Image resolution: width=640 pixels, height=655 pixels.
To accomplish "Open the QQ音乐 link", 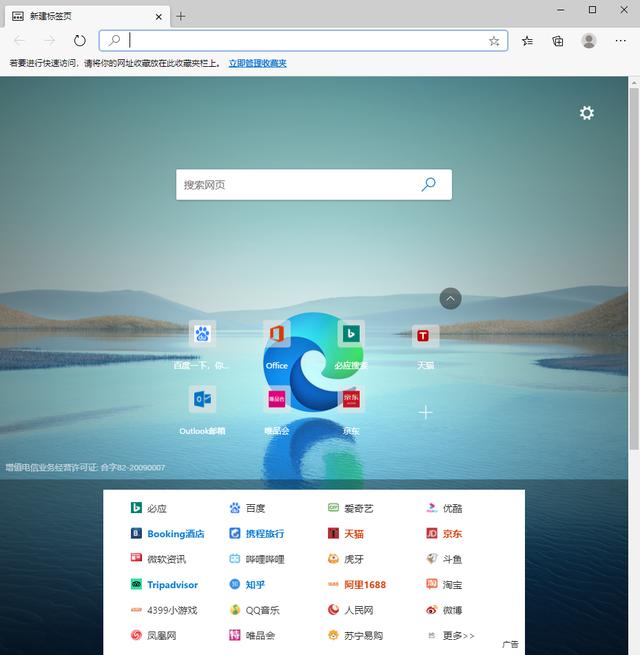I will coord(254,610).
